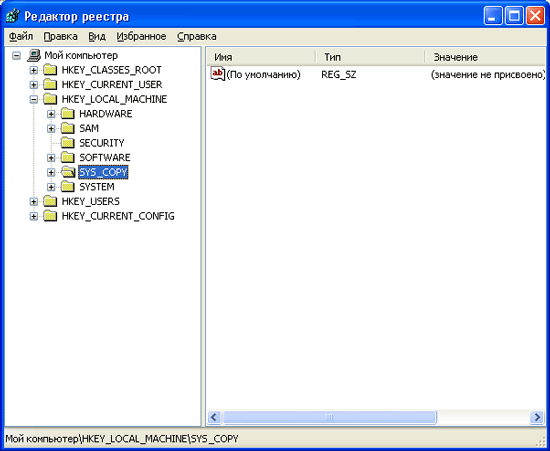Expand the SYSTEM key
The image size is (550, 451).
tap(51, 187)
